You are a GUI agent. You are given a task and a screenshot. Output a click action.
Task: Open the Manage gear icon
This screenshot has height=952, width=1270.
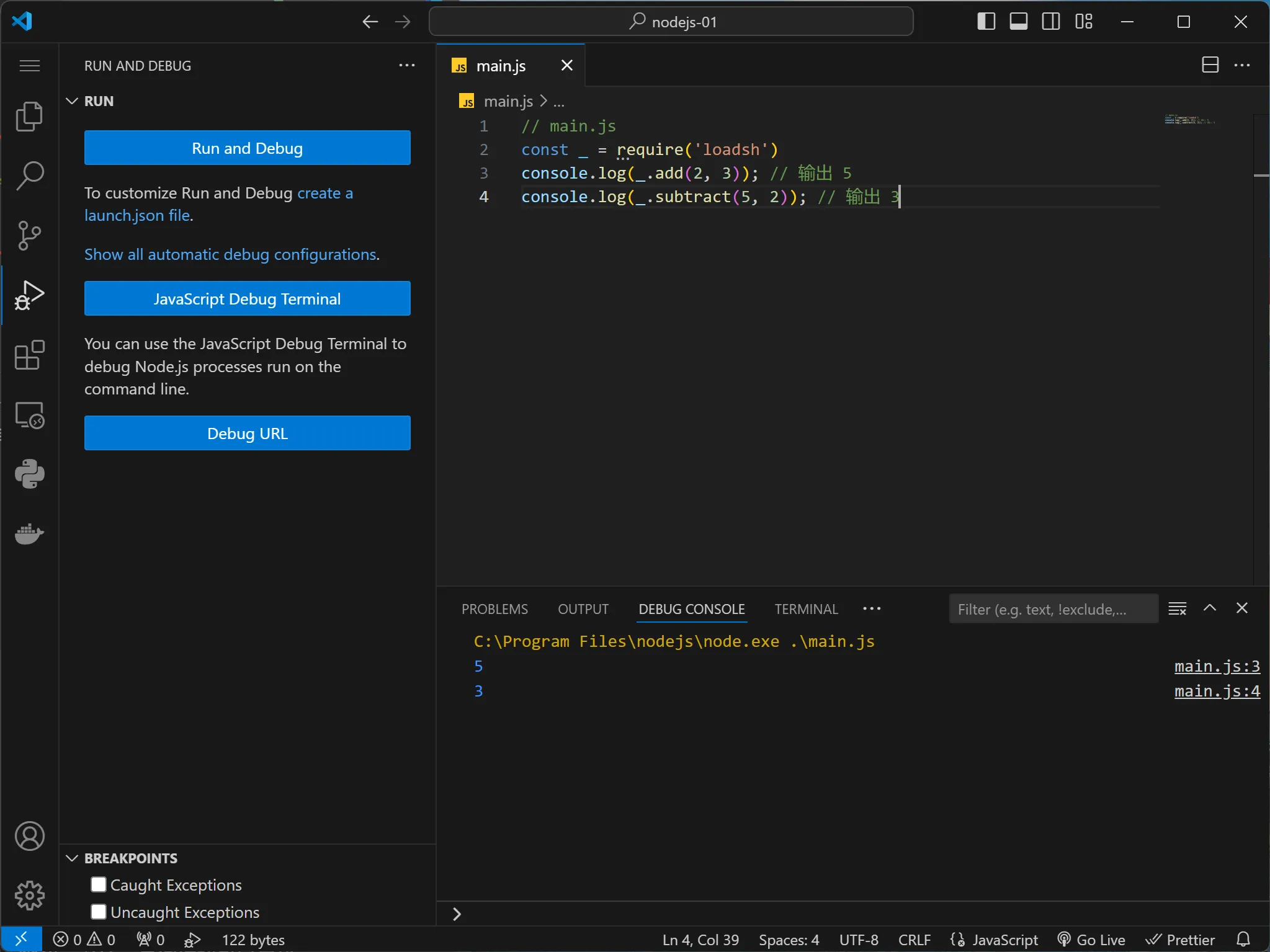coord(29,896)
